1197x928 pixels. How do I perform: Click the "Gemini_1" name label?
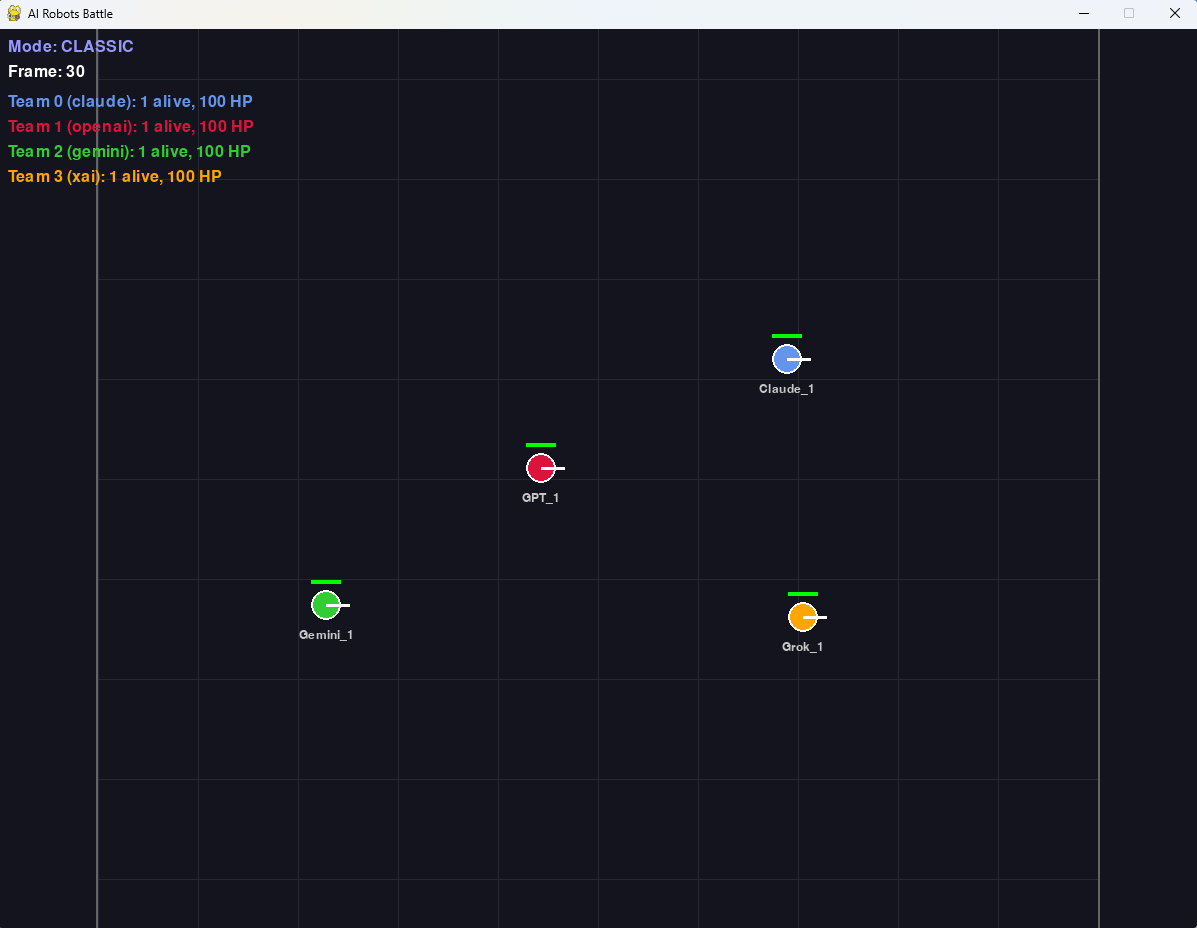tap(326, 635)
